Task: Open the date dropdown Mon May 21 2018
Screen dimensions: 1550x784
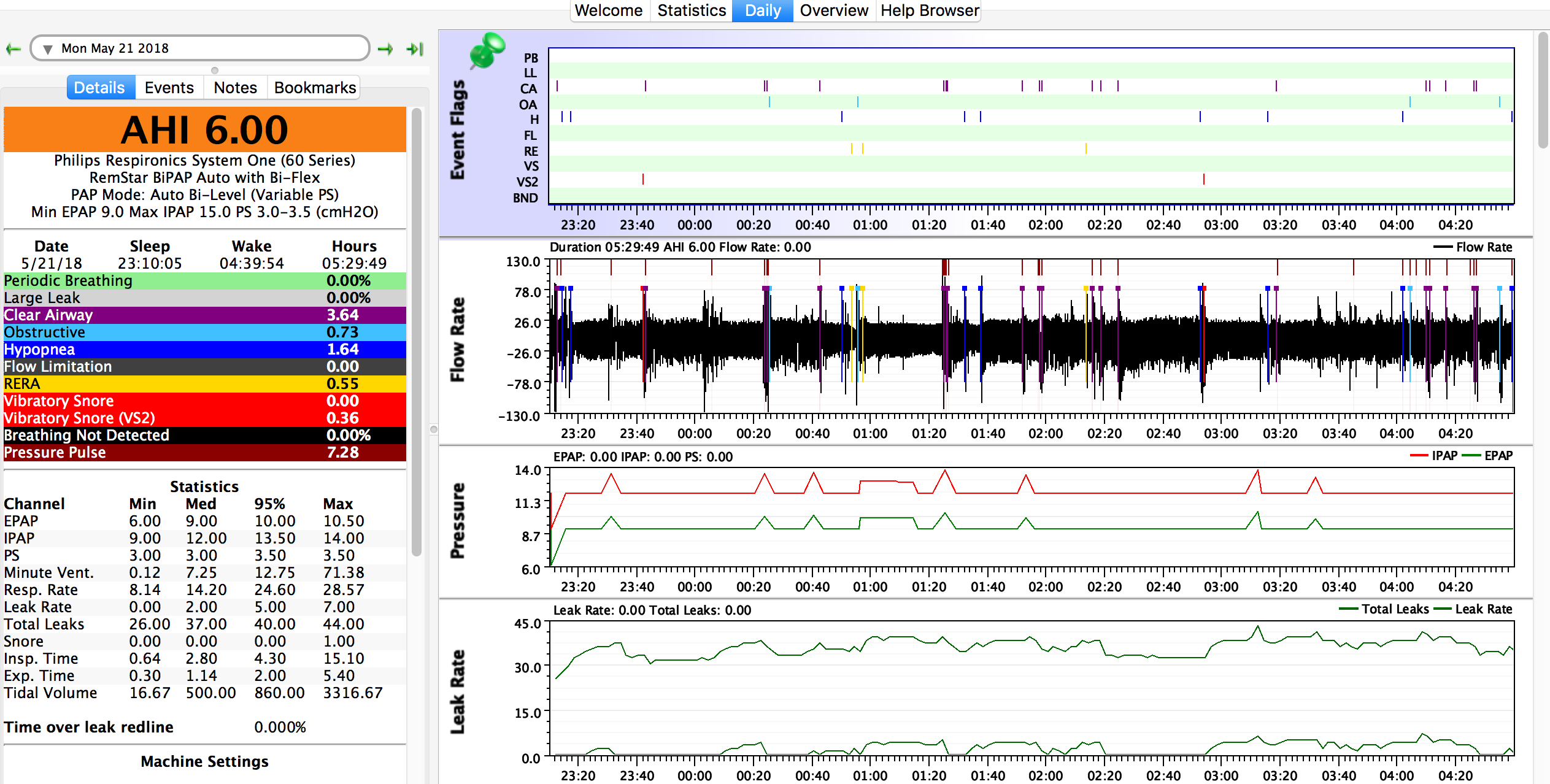Action: click(200, 48)
